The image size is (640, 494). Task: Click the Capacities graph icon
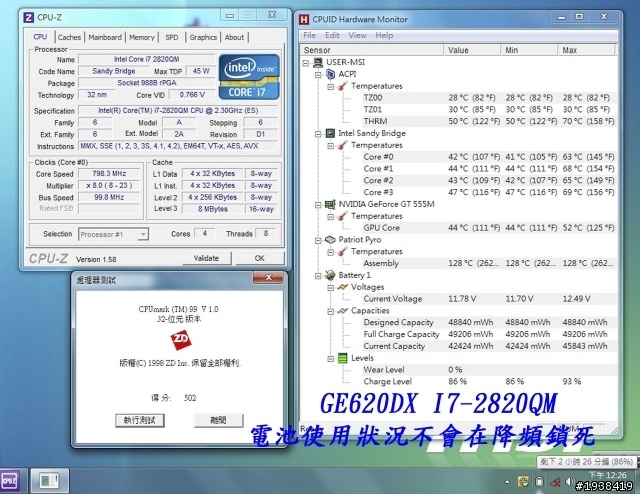(343, 311)
